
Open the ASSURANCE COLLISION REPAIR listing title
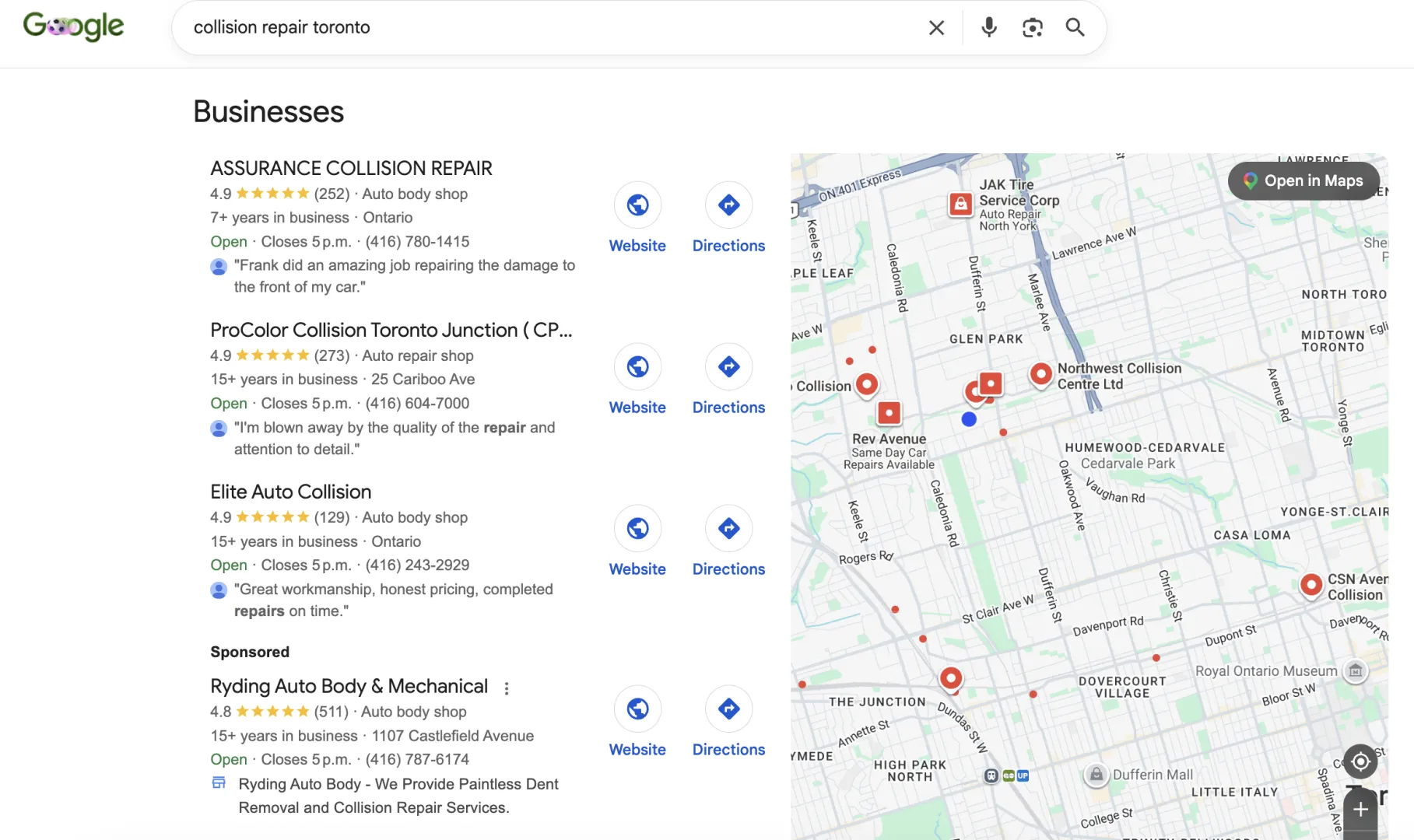point(351,168)
